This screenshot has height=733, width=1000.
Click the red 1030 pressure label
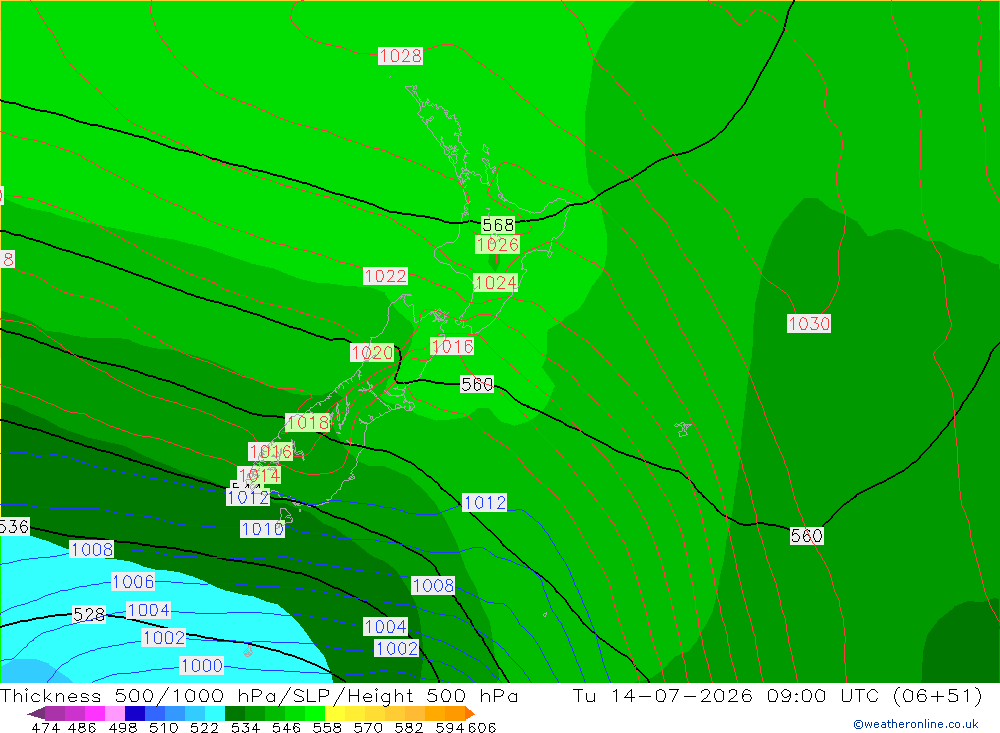[809, 323]
